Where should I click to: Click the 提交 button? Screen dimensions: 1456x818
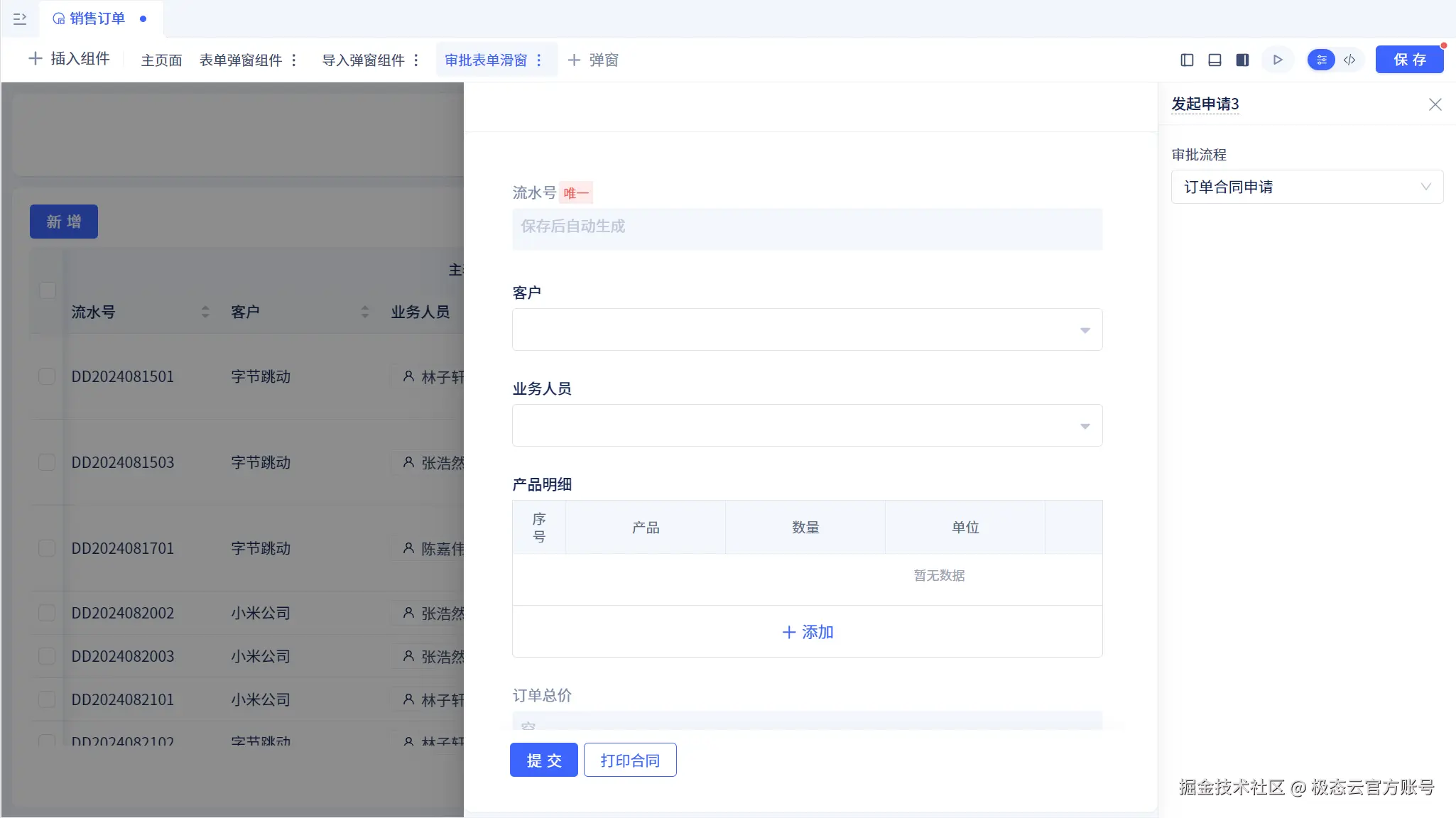click(544, 760)
